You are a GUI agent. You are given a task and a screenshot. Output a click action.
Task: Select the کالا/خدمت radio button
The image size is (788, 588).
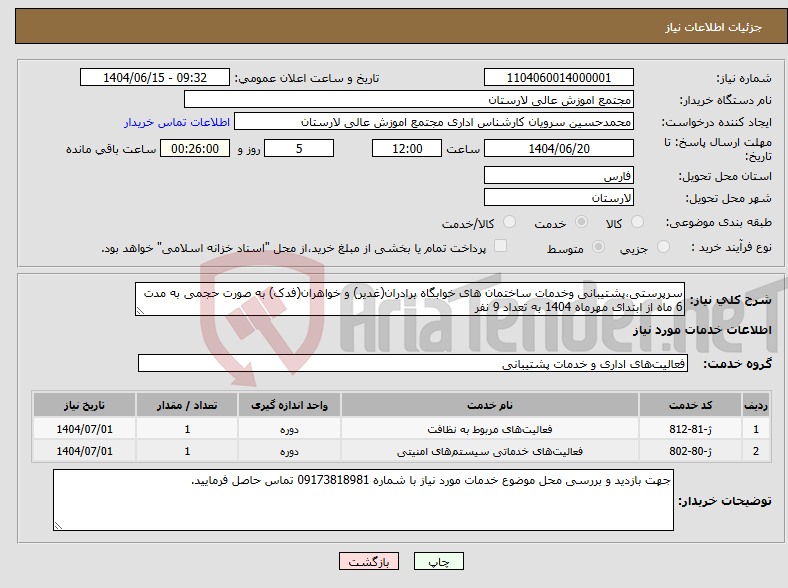click(509, 222)
